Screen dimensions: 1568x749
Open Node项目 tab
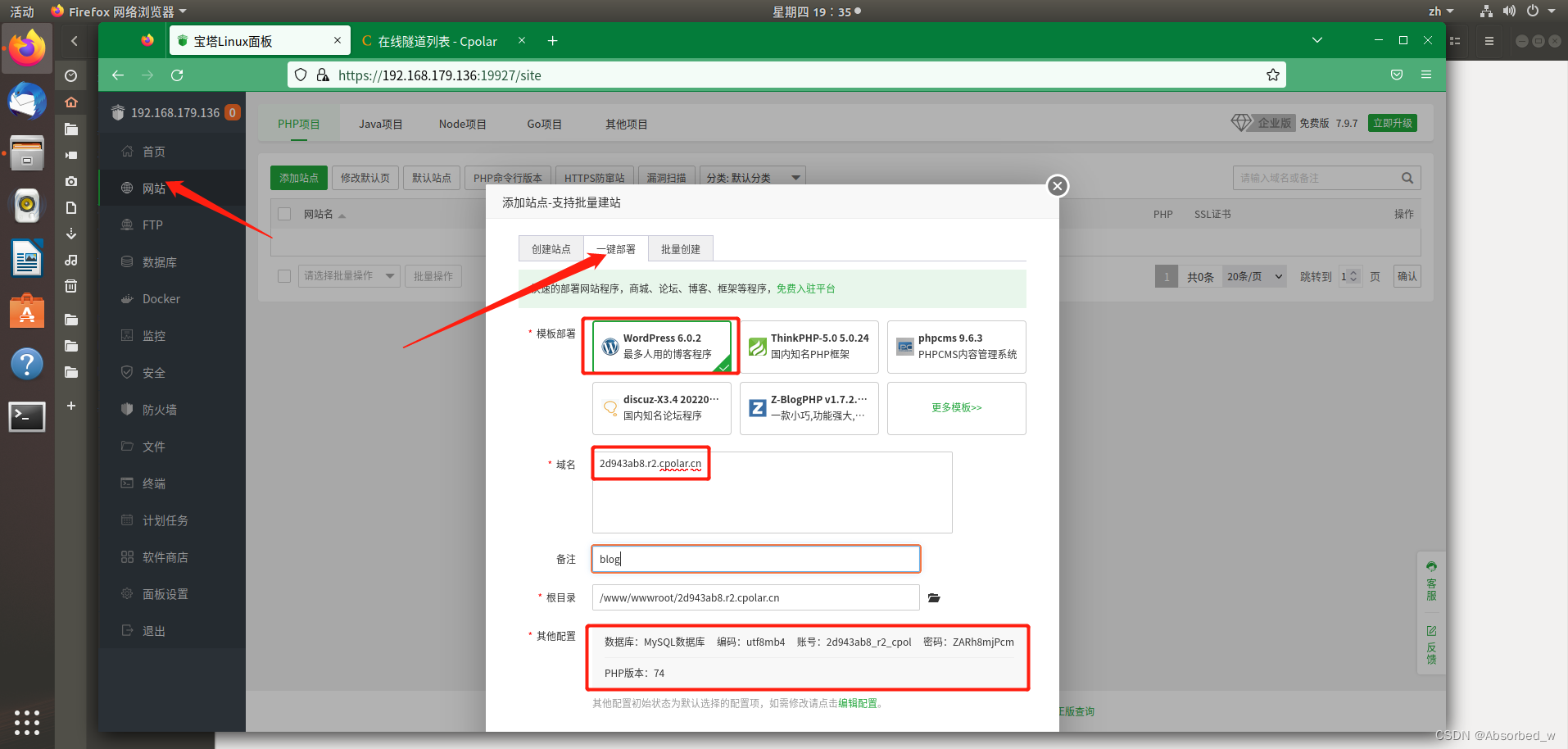[x=463, y=125]
